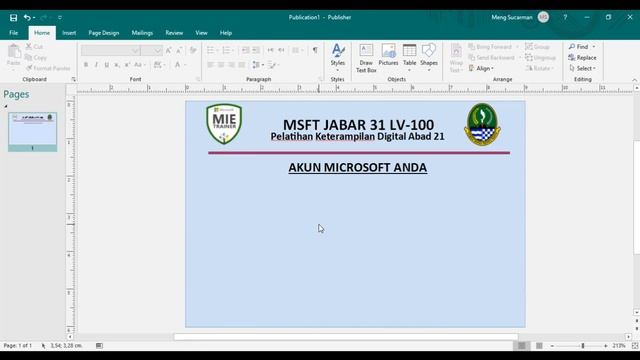Image resolution: width=640 pixels, height=360 pixels.
Task: Open the Help tab
Action: pos(226,33)
